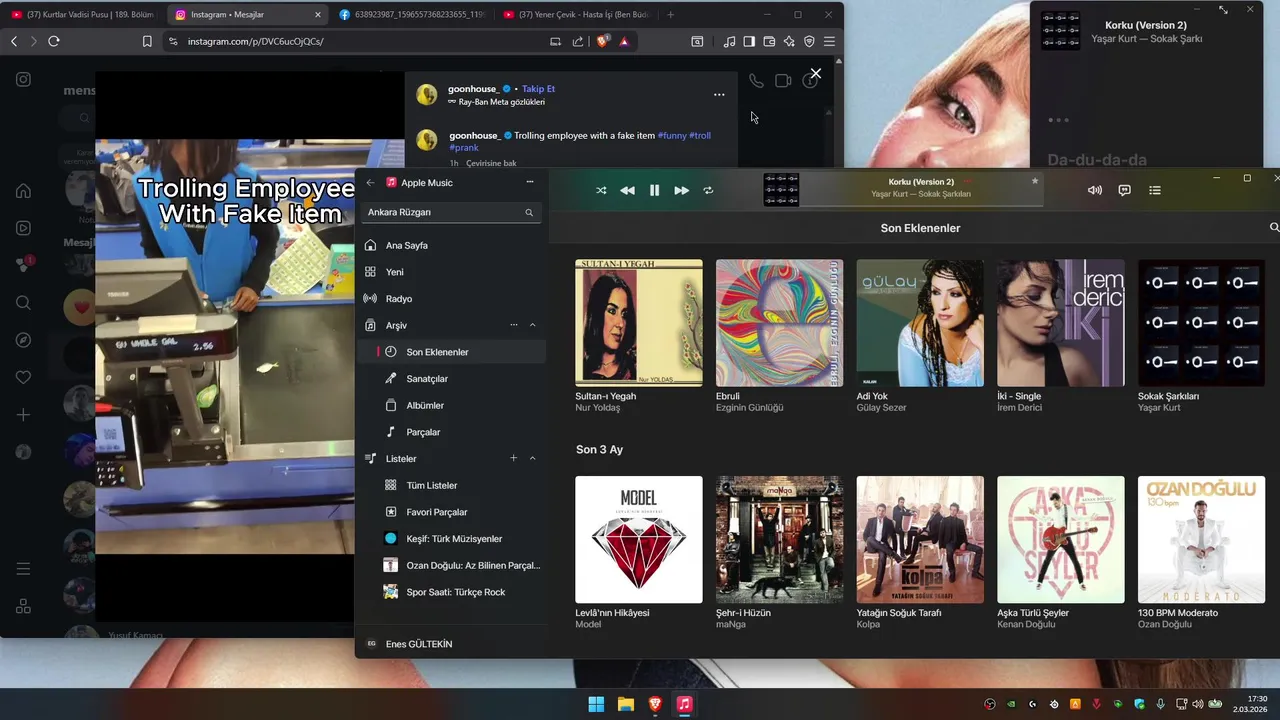Viewport: 1280px width, 720px height.
Task: Open Enes GÜLTEKİN account entry
Action: 451,644
